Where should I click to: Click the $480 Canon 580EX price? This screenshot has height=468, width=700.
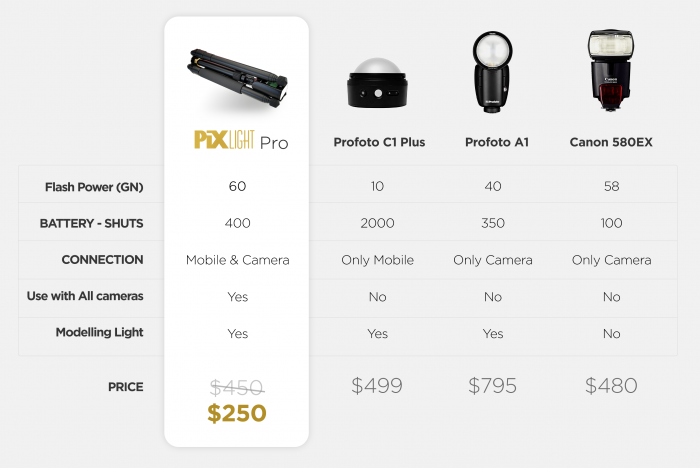[611, 385]
